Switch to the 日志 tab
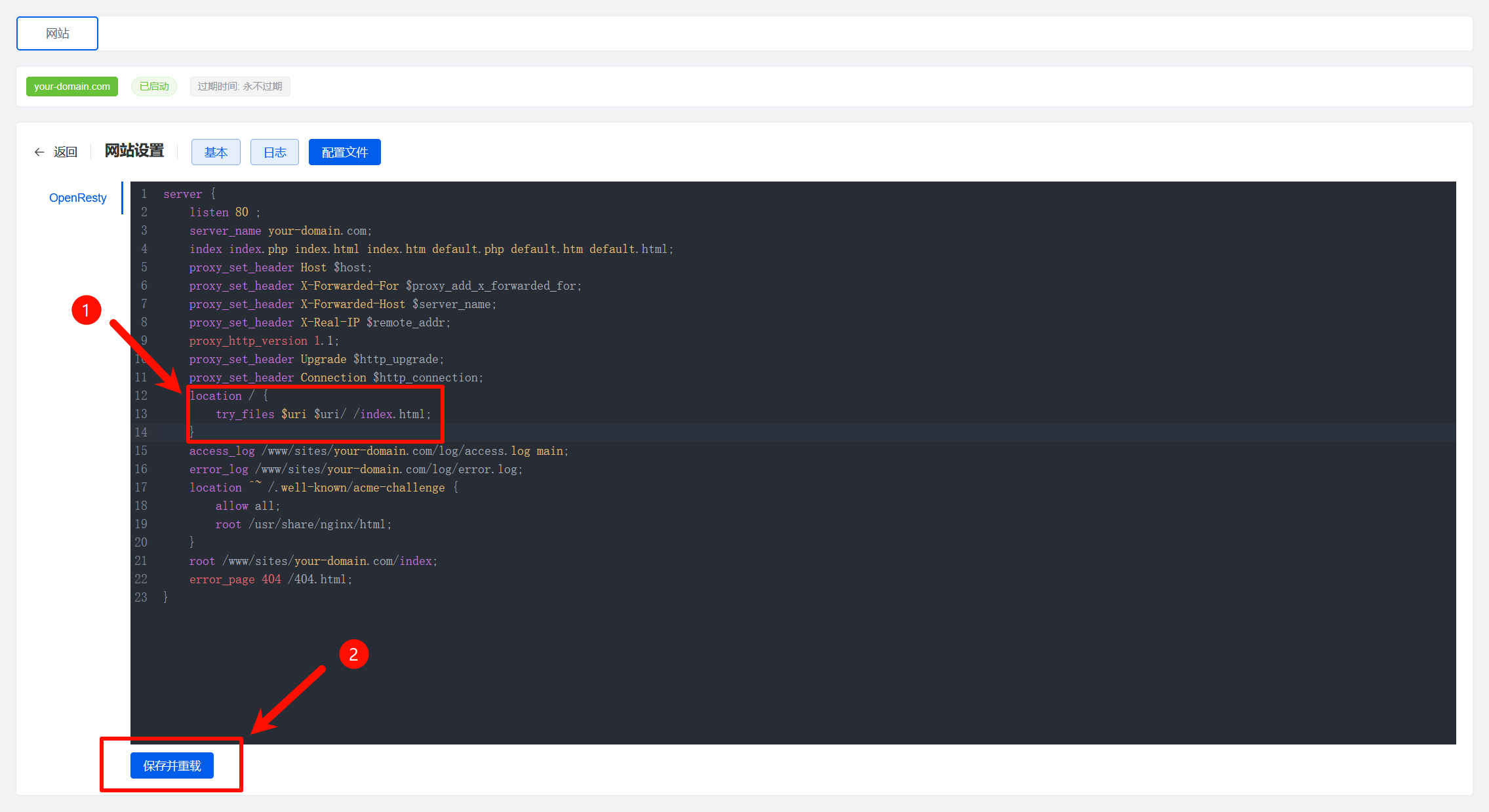 tap(275, 152)
